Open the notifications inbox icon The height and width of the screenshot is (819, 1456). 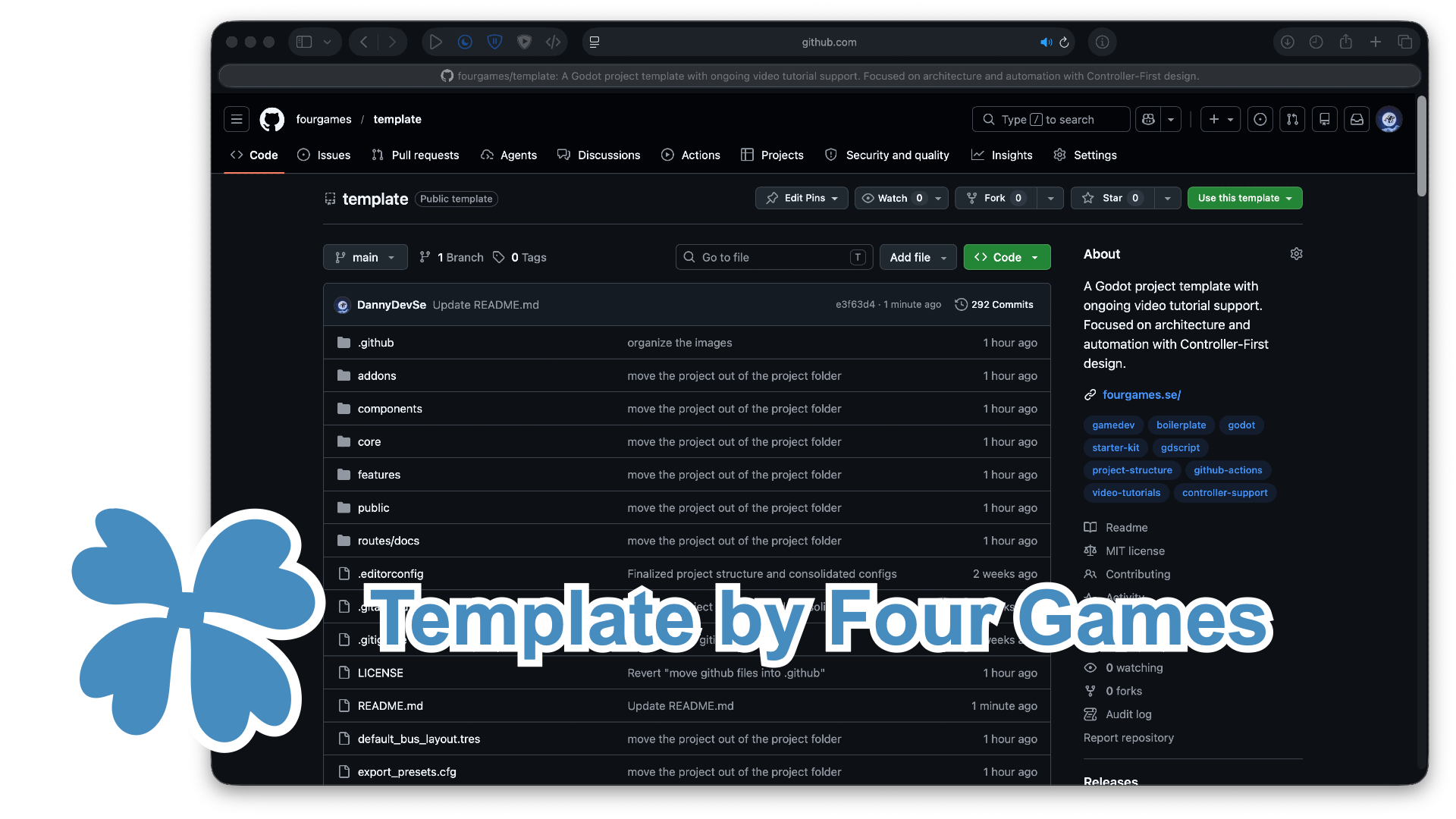pyautogui.click(x=1357, y=119)
